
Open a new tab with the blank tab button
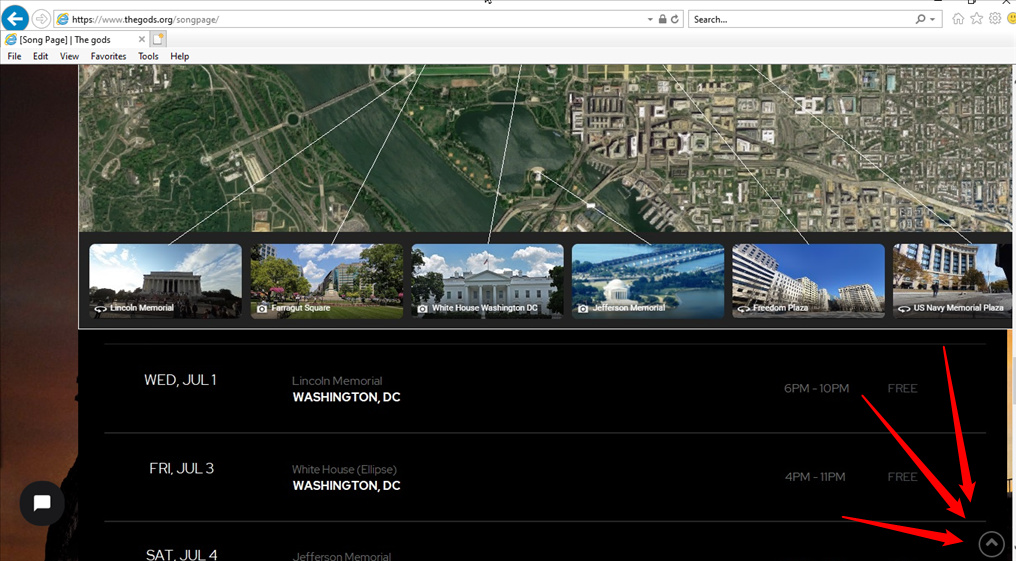click(158, 40)
